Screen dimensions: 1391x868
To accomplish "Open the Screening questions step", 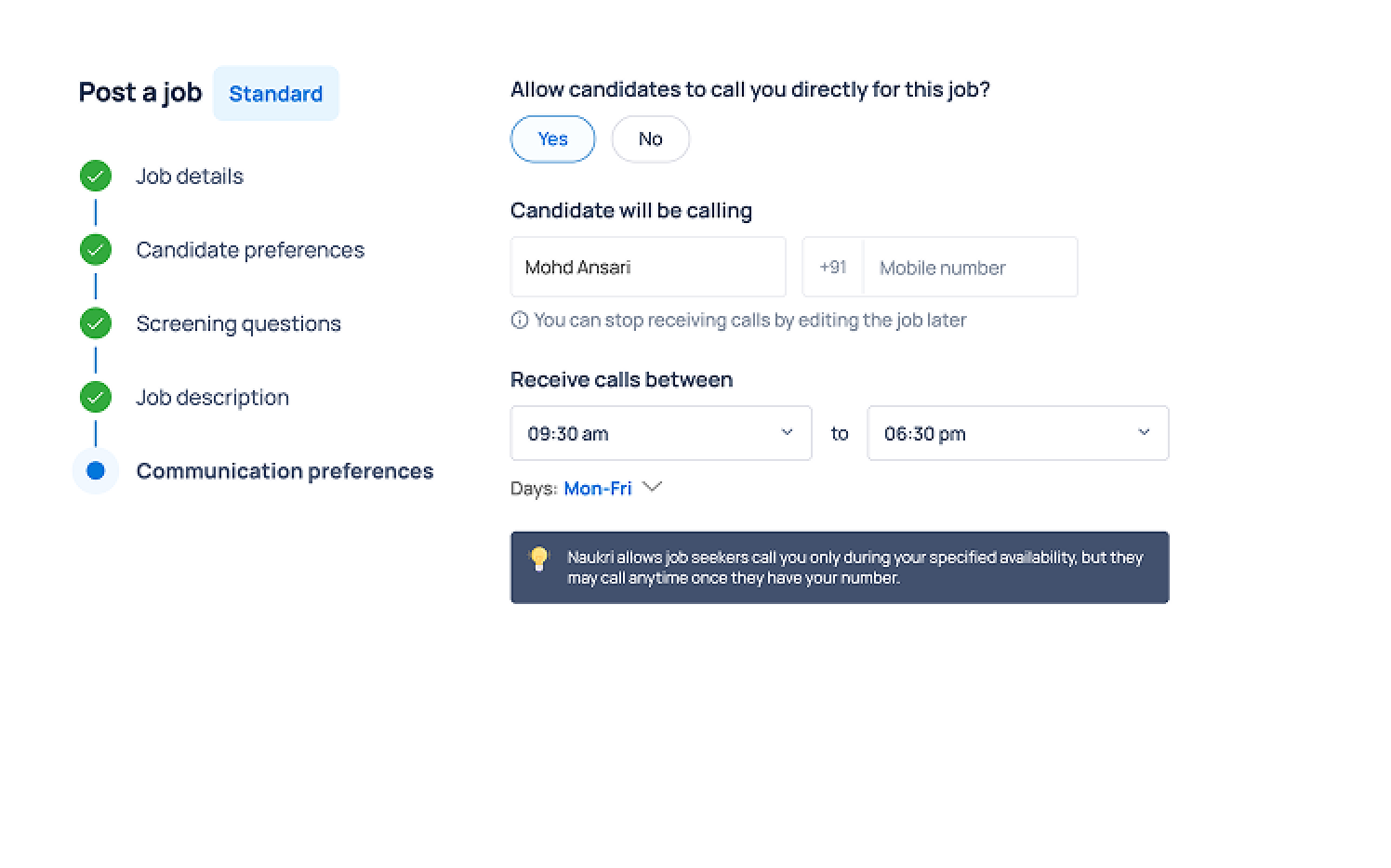I will [x=238, y=323].
